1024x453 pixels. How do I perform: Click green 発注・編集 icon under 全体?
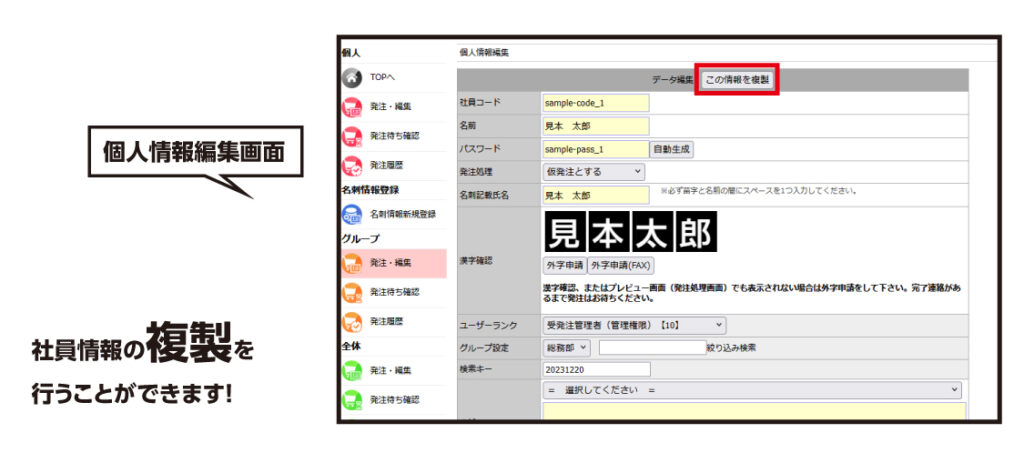click(352, 371)
